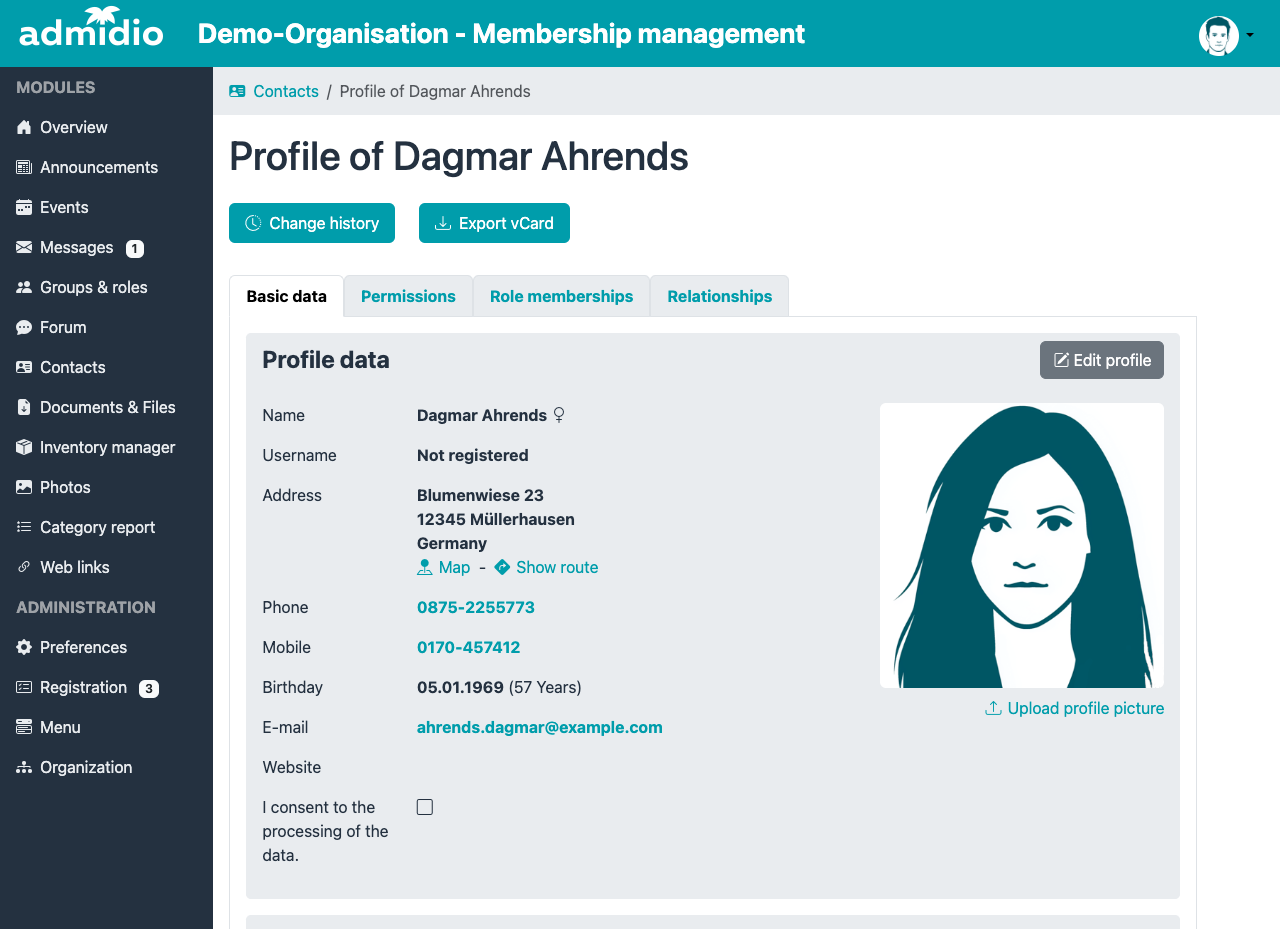Click the Change history button
The width and height of the screenshot is (1280, 929).
point(312,223)
